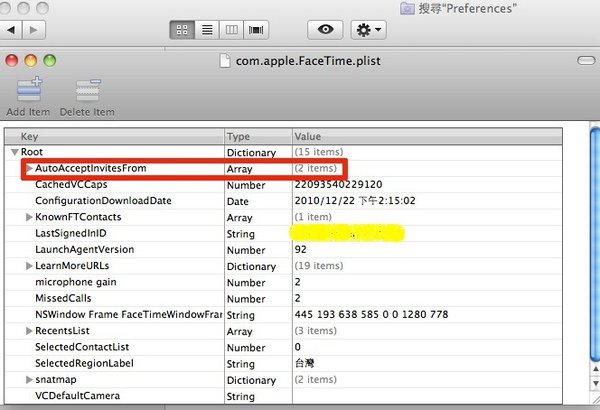The width and height of the screenshot is (600, 410).
Task: Click the search folder icon beside Preferences
Action: coord(407,8)
